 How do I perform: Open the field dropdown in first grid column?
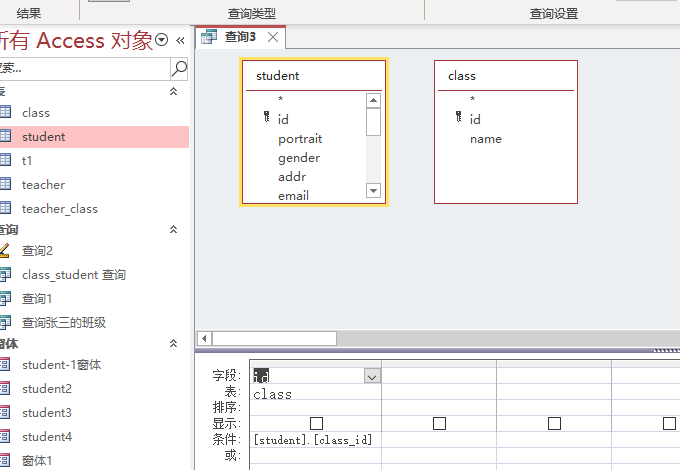point(372,376)
